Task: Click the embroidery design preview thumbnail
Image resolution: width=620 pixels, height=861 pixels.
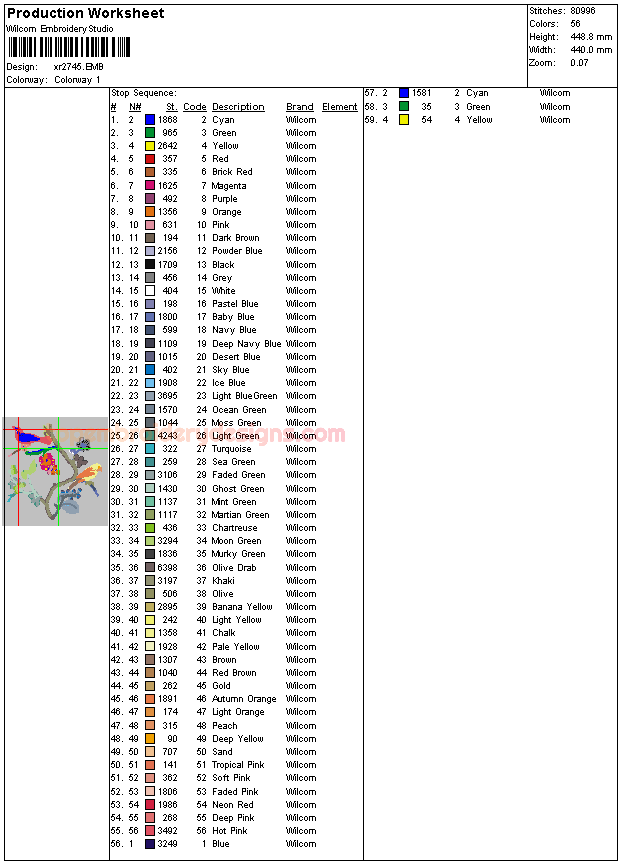Action: pos(55,471)
